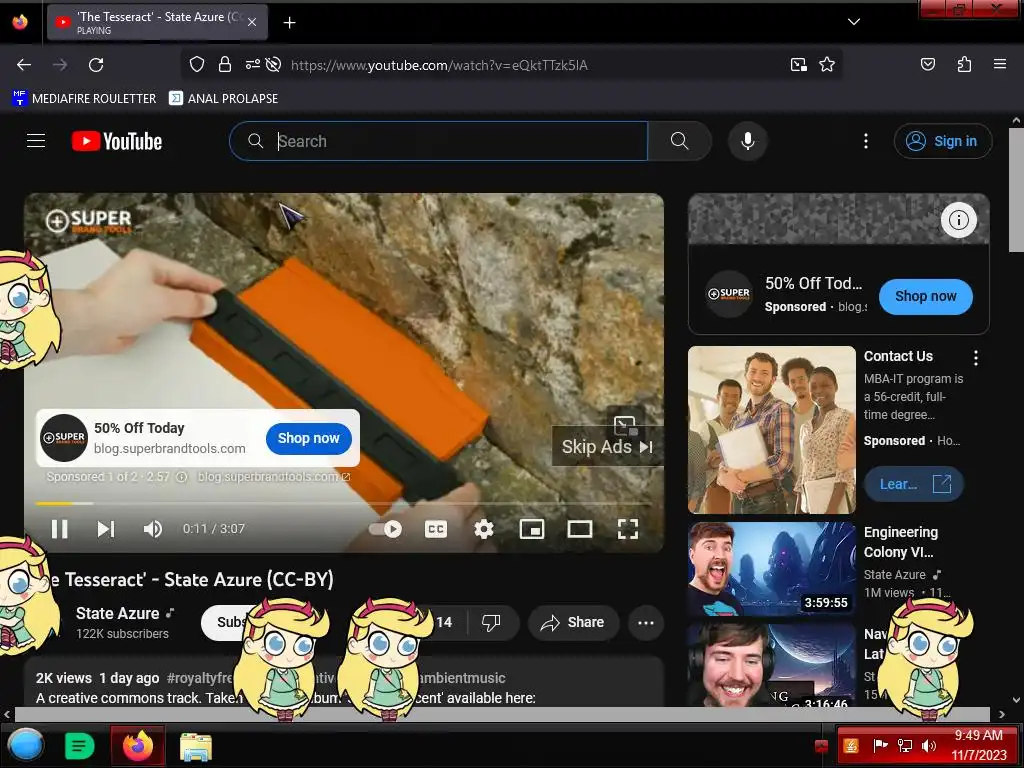Viewport: 1024px width, 768px height.
Task: Enter full screen mode in the player
Action: point(628,529)
